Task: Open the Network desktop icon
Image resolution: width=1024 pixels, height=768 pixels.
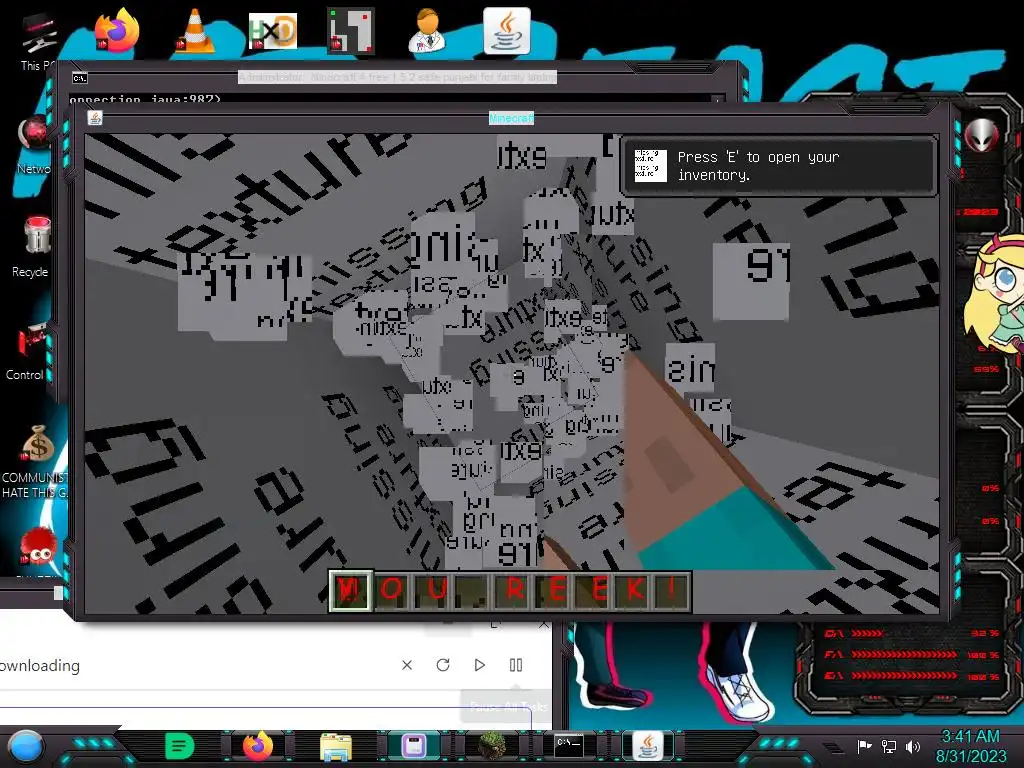Action: coord(34,145)
